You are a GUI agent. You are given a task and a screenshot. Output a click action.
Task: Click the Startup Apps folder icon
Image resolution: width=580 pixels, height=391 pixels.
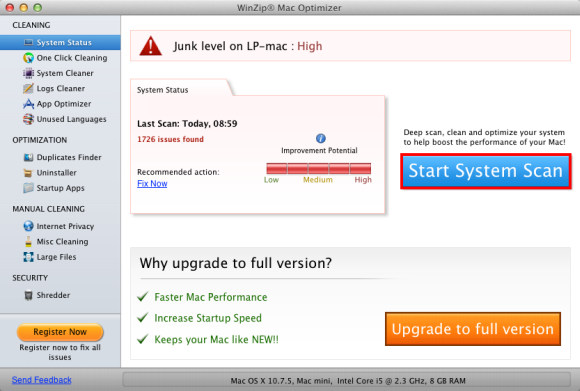click(x=28, y=188)
